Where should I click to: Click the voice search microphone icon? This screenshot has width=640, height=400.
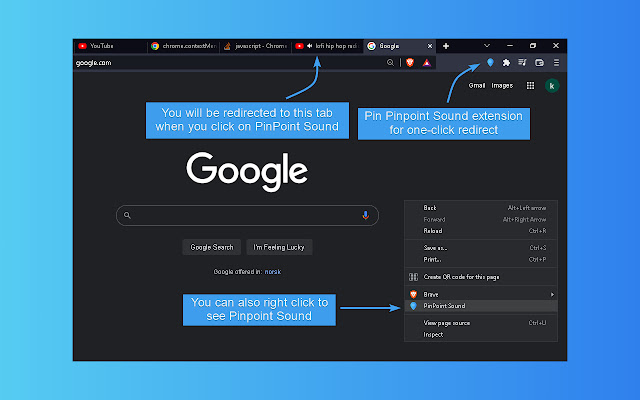[x=365, y=215]
